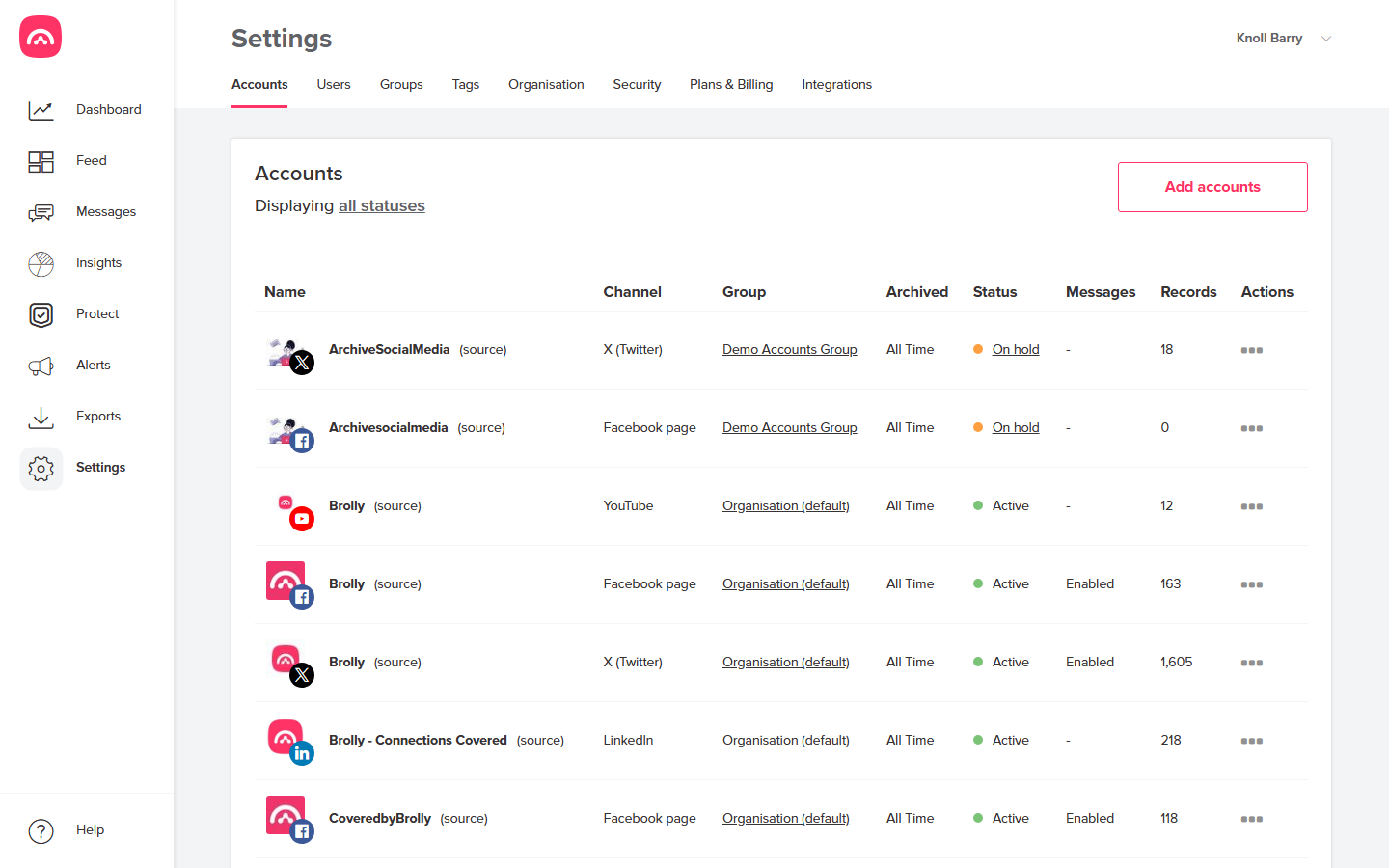
Task: Open Organisation (default) link in CoveredbyBrolly row
Action: (x=786, y=819)
